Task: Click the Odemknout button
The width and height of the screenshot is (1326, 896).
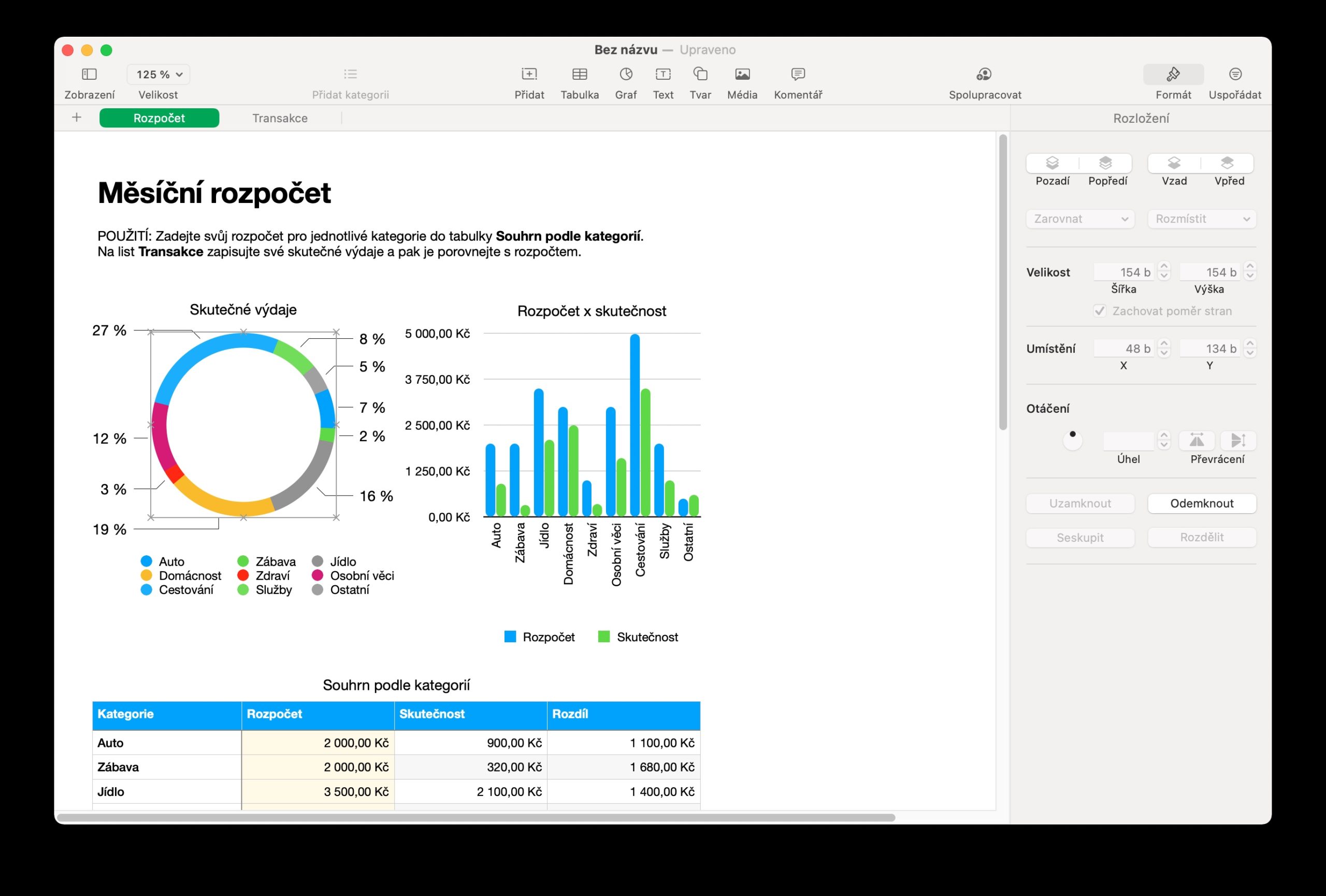Action: 1202,503
